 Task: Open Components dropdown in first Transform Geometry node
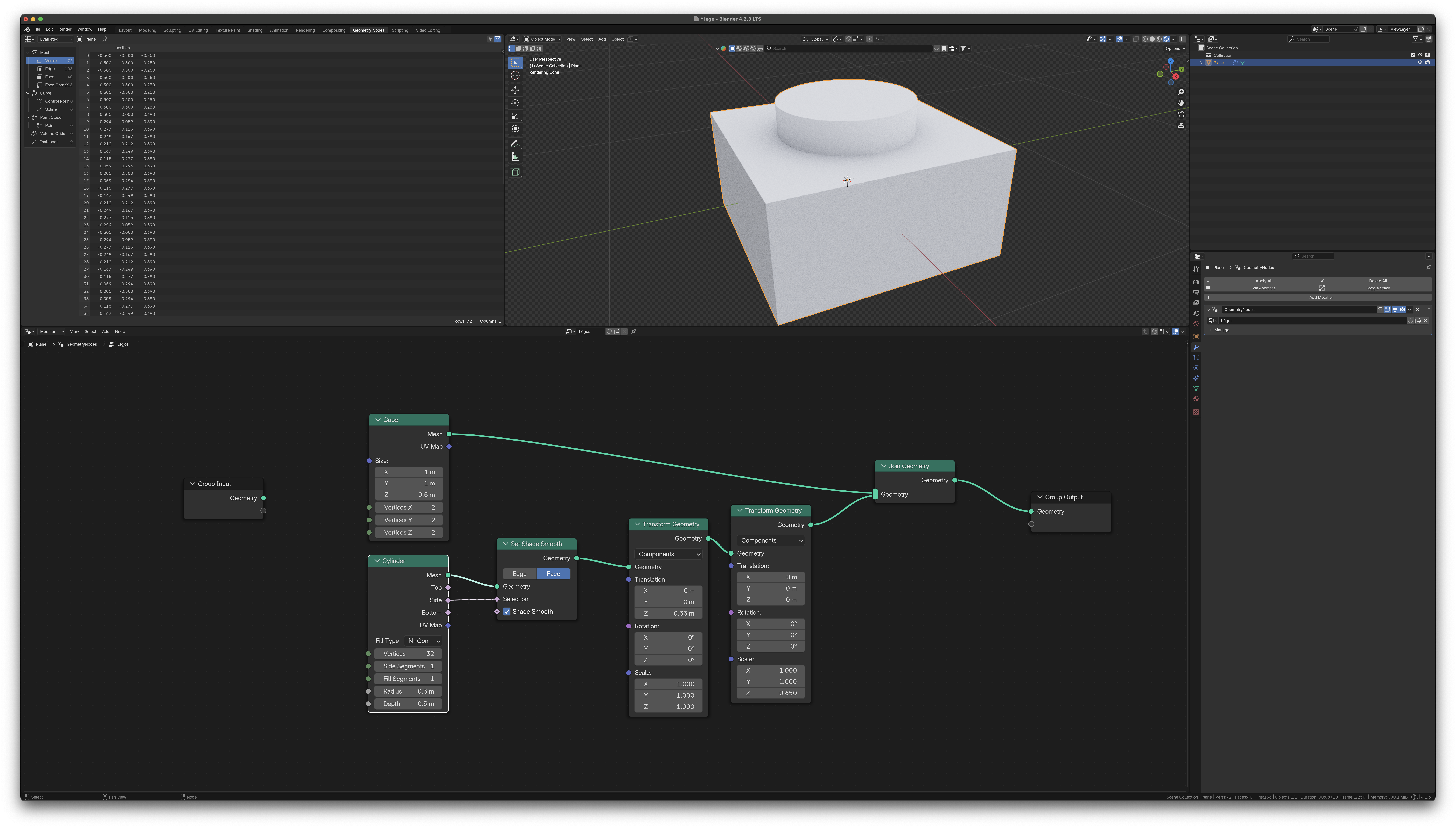click(668, 554)
